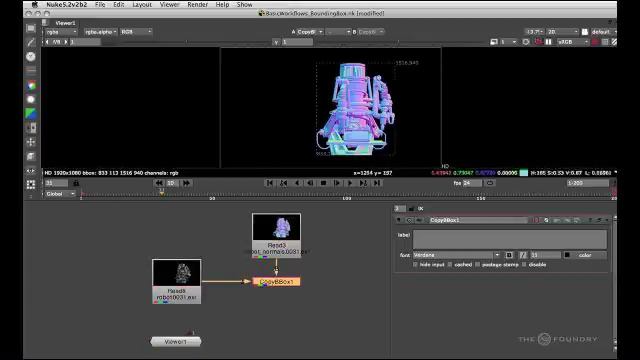
Task: Open the B input dropdown
Action: coord(371,31)
